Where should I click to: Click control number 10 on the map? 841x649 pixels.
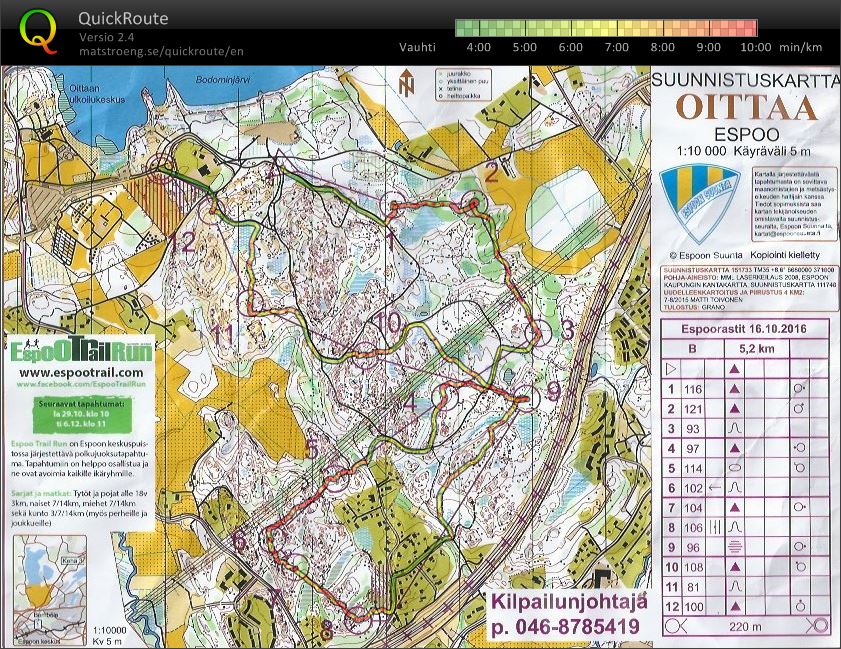click(x=389, y=323)
